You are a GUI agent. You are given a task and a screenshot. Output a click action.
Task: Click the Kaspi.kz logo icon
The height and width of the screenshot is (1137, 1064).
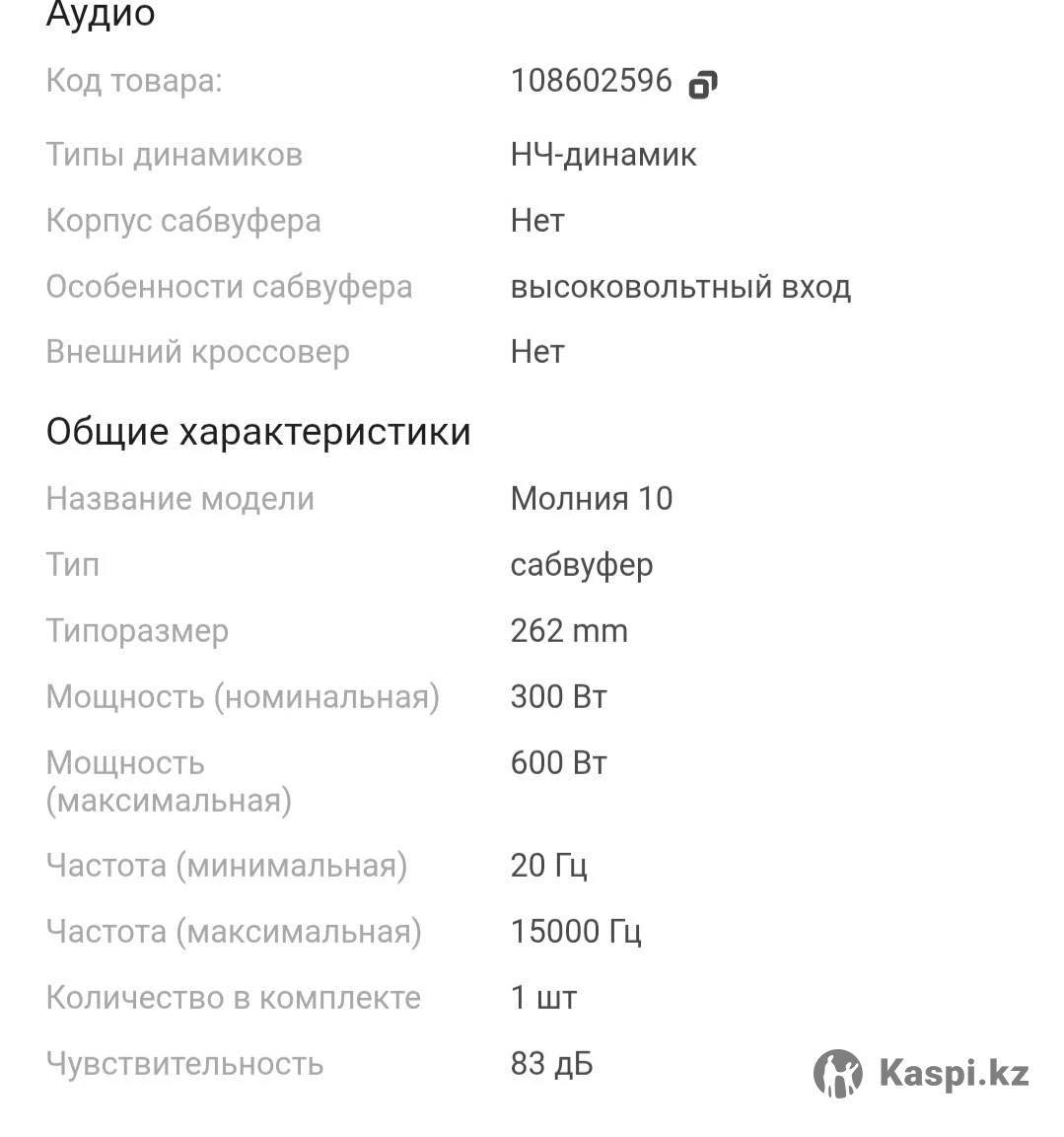point(837,1073)
